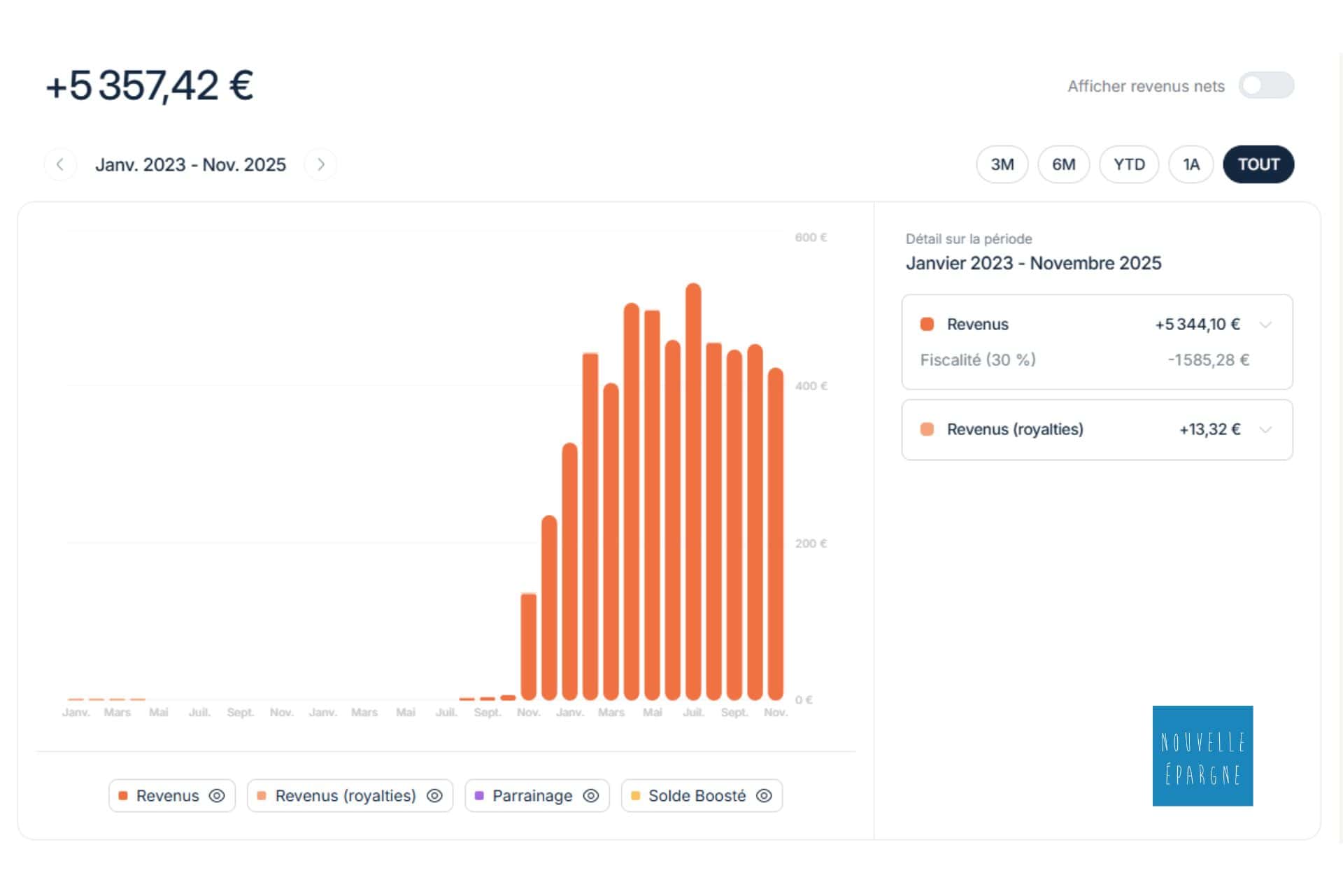Click the orange Revenus legend swatch
This screenshot has height=896, width=1343.
click(x=123, y=795)
